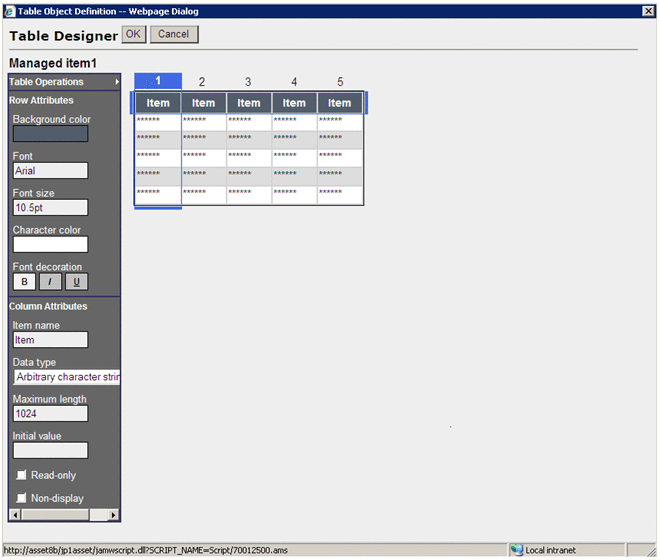This screenshot has width=660, height=560.
Task: Click the Row Attributes section heading
Action: [41, 100]
